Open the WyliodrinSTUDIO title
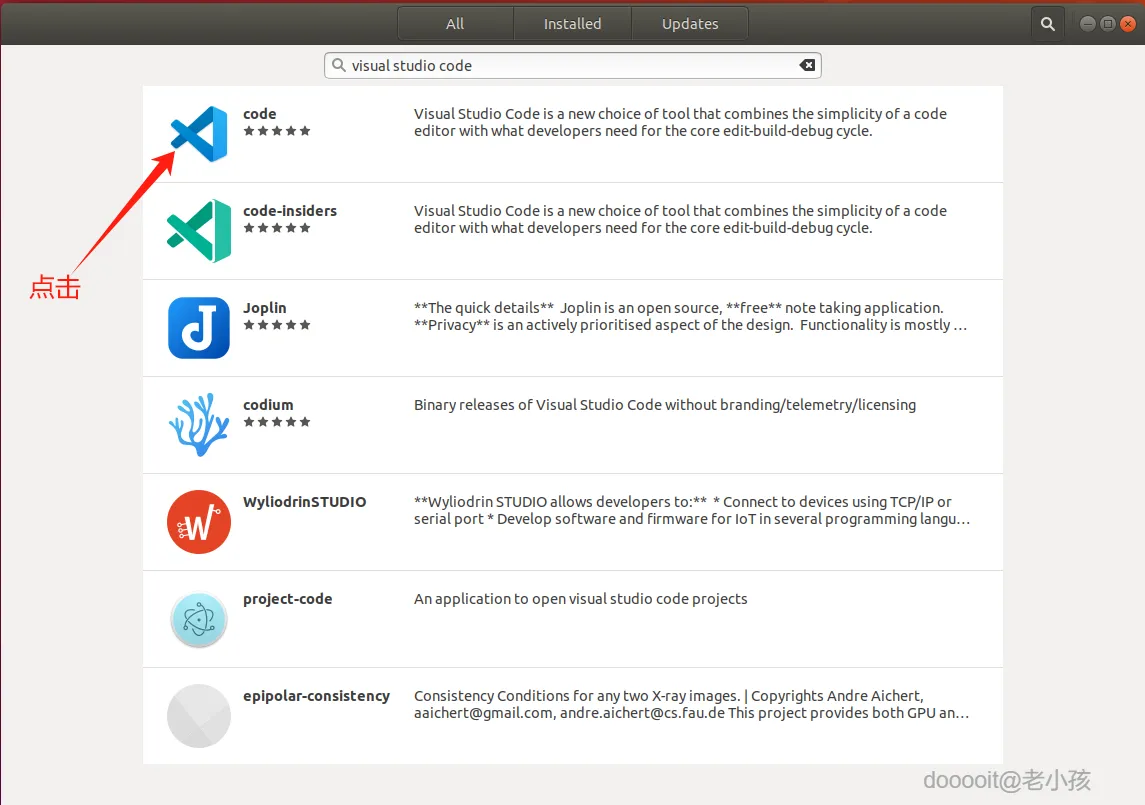This screenshot has height=805, width=1145. 305,502
